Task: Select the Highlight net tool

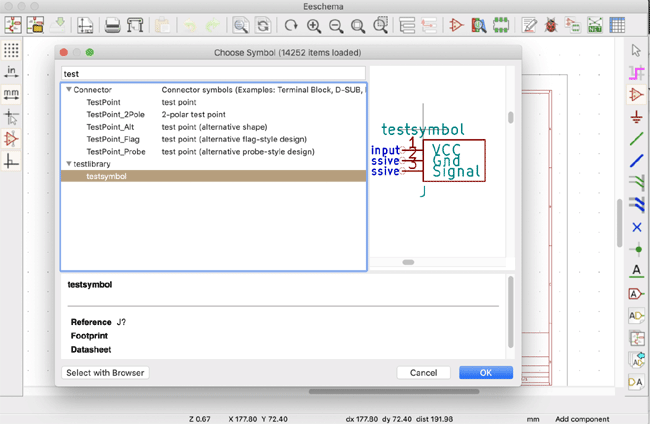Action: (x=636, y=73)
